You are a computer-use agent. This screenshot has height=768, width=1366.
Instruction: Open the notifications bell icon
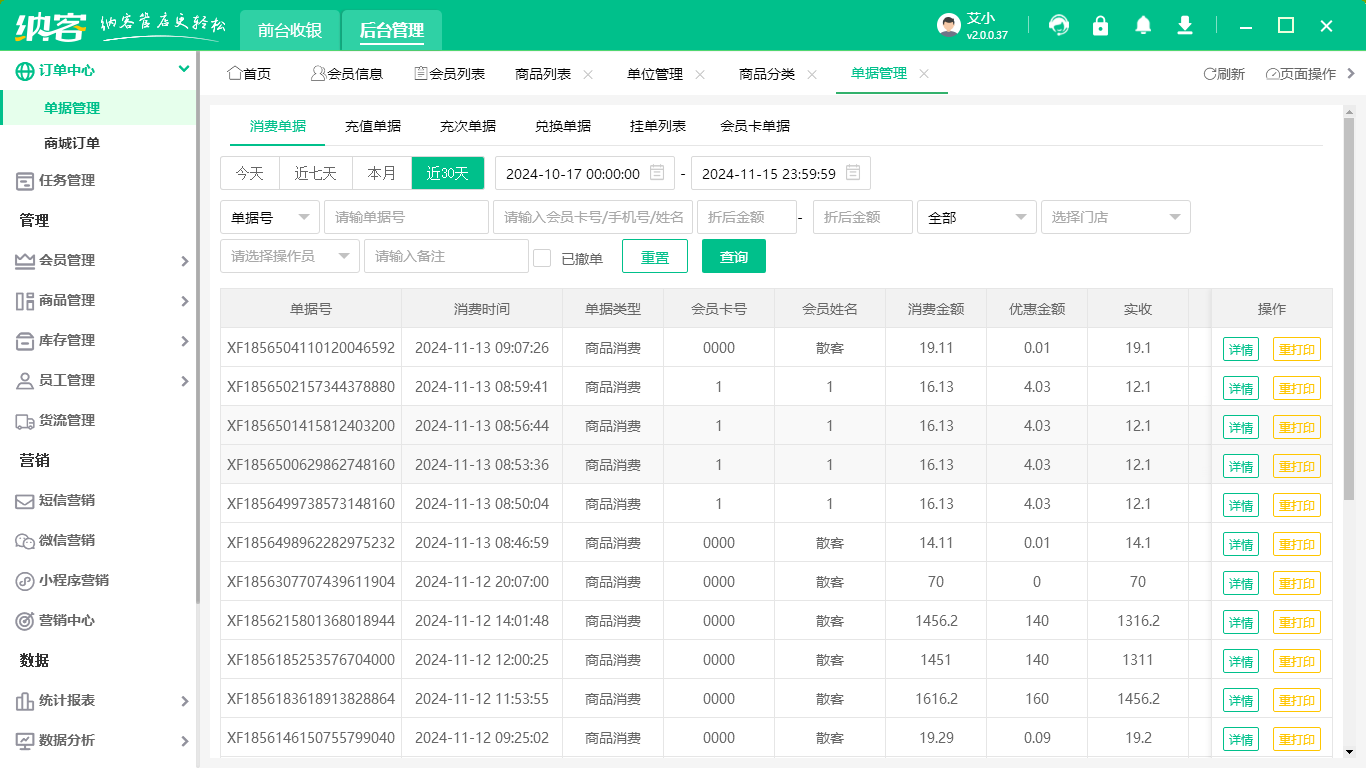1143,26
